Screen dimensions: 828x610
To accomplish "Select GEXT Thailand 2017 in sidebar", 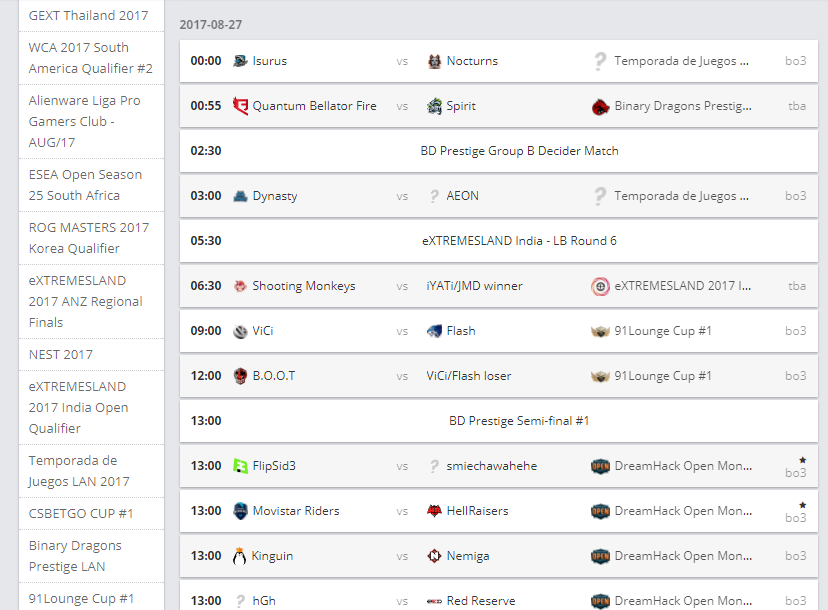I will tap(88, 16).
